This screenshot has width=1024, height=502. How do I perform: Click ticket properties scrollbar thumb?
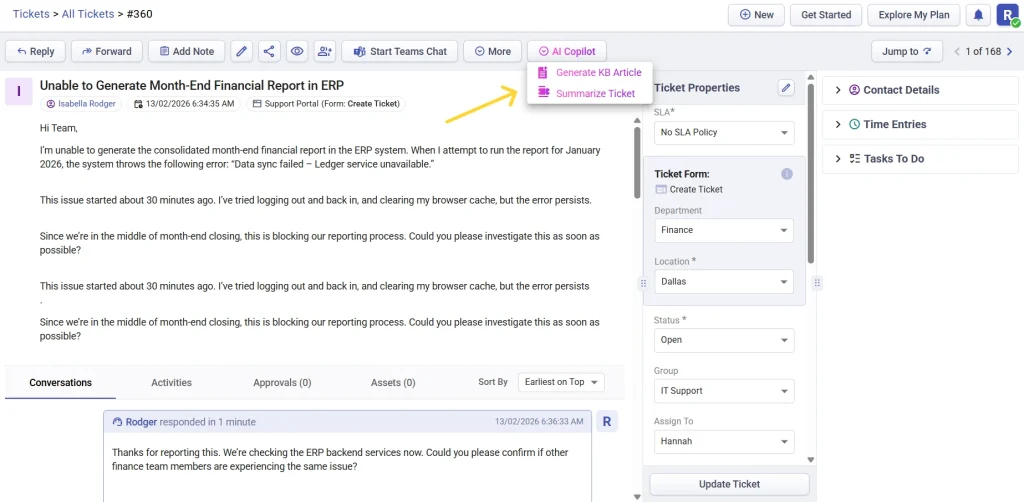pyautogui.click(x=811, y=173)
